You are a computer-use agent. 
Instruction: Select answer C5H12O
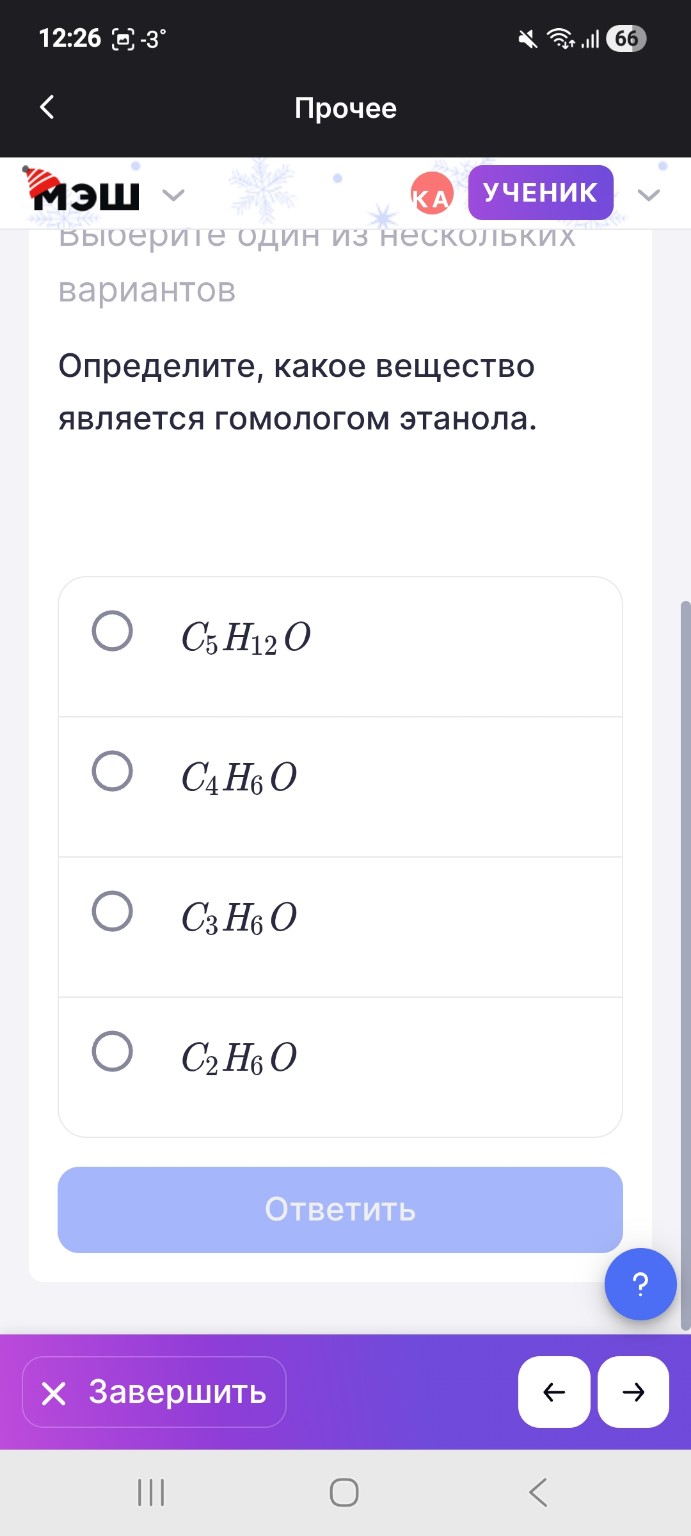[x=112, y=631]
